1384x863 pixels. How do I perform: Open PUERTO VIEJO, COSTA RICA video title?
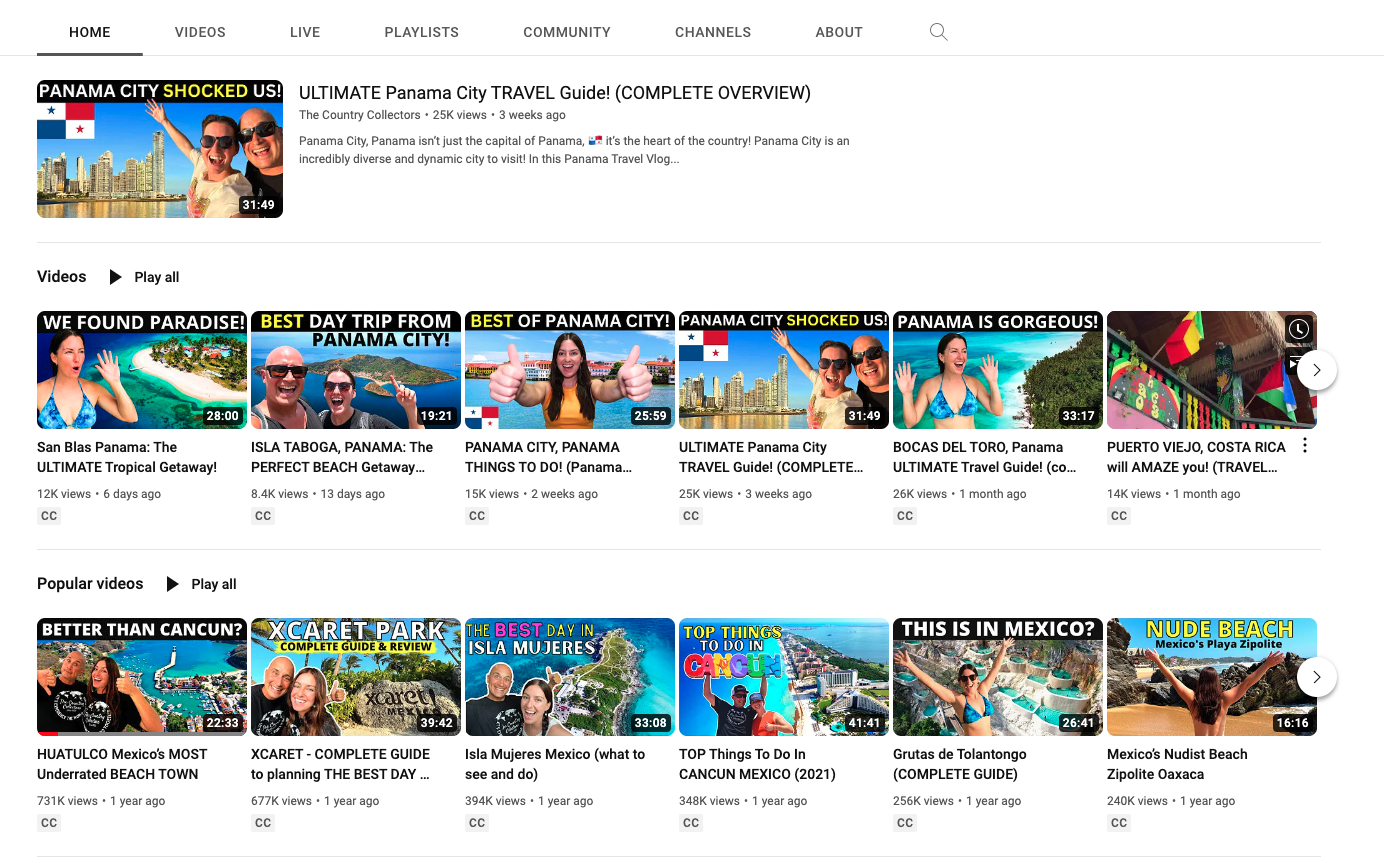pyautogui.click(x=1196, y=457)
